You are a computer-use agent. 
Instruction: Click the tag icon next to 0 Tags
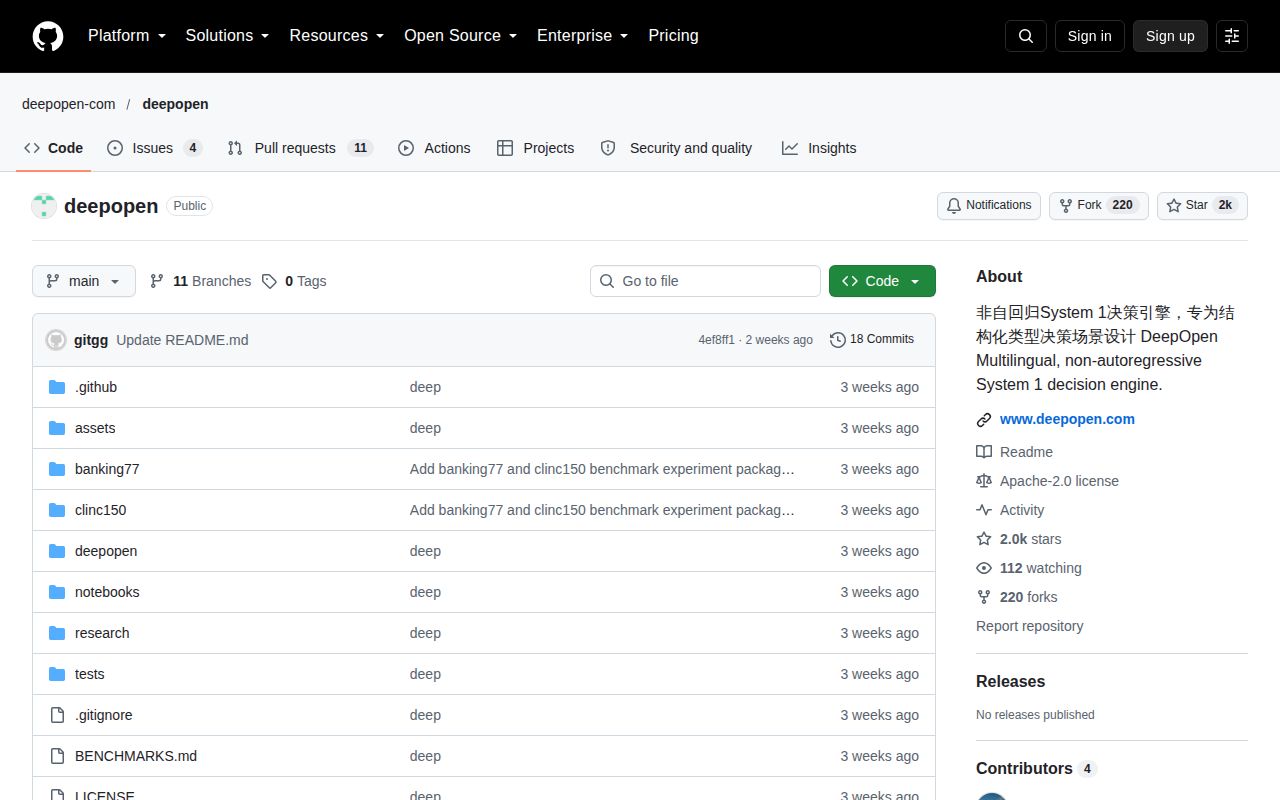click(269, 281)
